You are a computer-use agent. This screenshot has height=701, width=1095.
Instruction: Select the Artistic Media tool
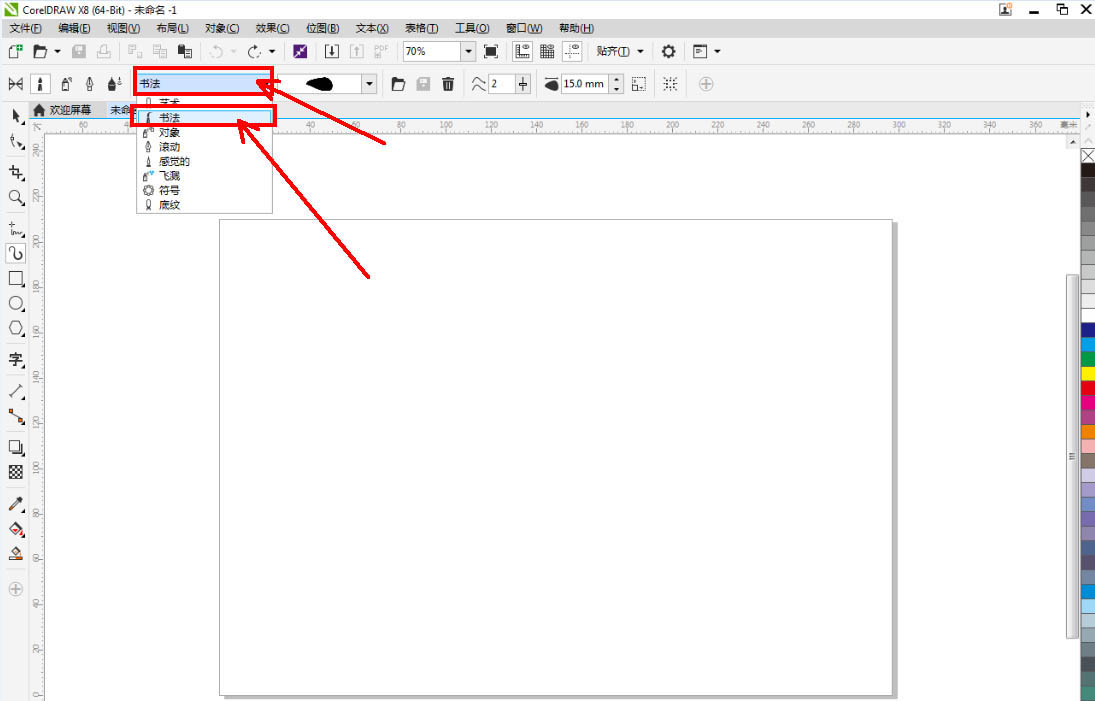(16, 253)
